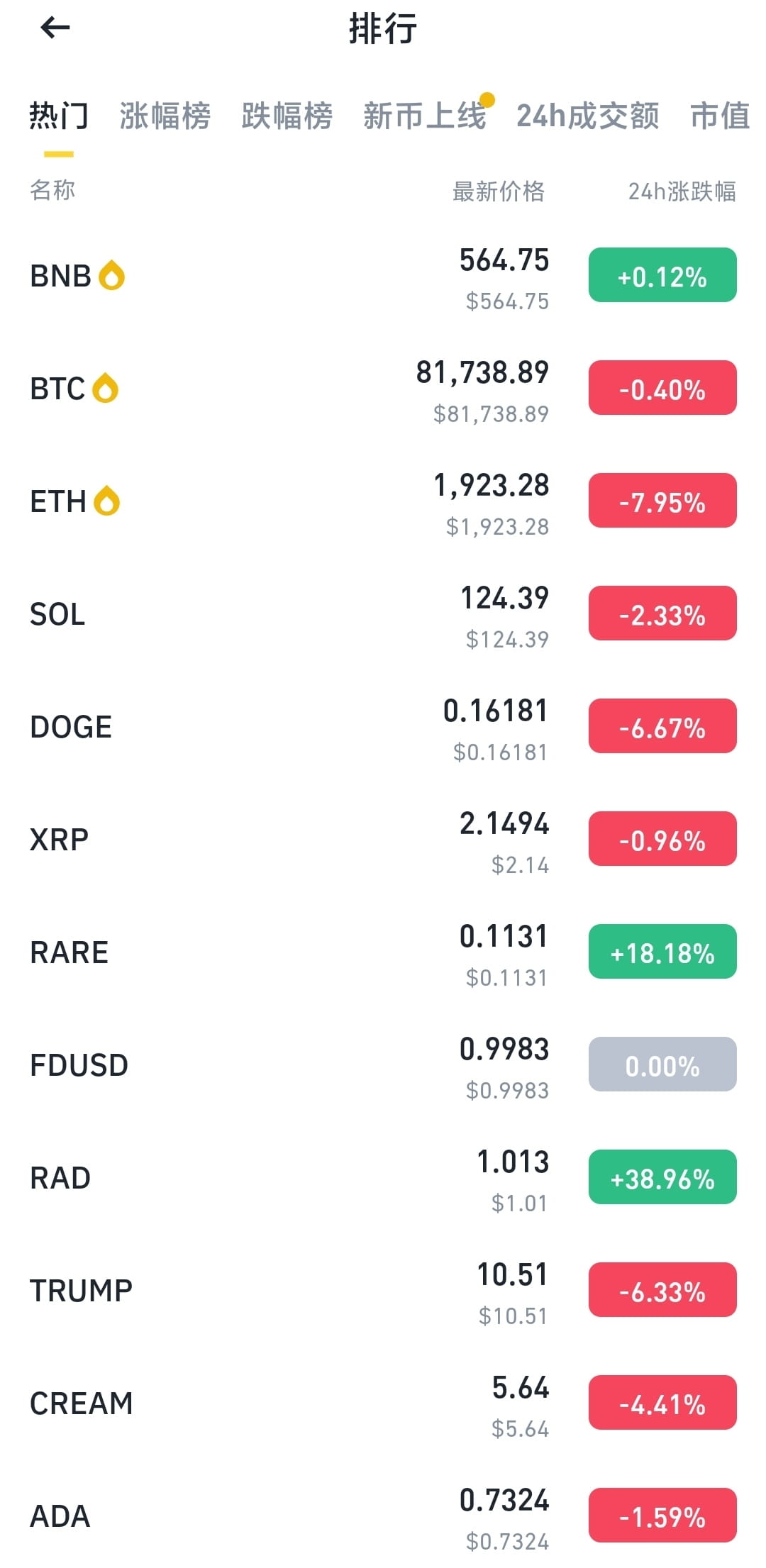This screenshot has height=1568, width=766.
Task: Tap the grey 0.00% badge for FDUSD
Action: (x=662, y=1064)
